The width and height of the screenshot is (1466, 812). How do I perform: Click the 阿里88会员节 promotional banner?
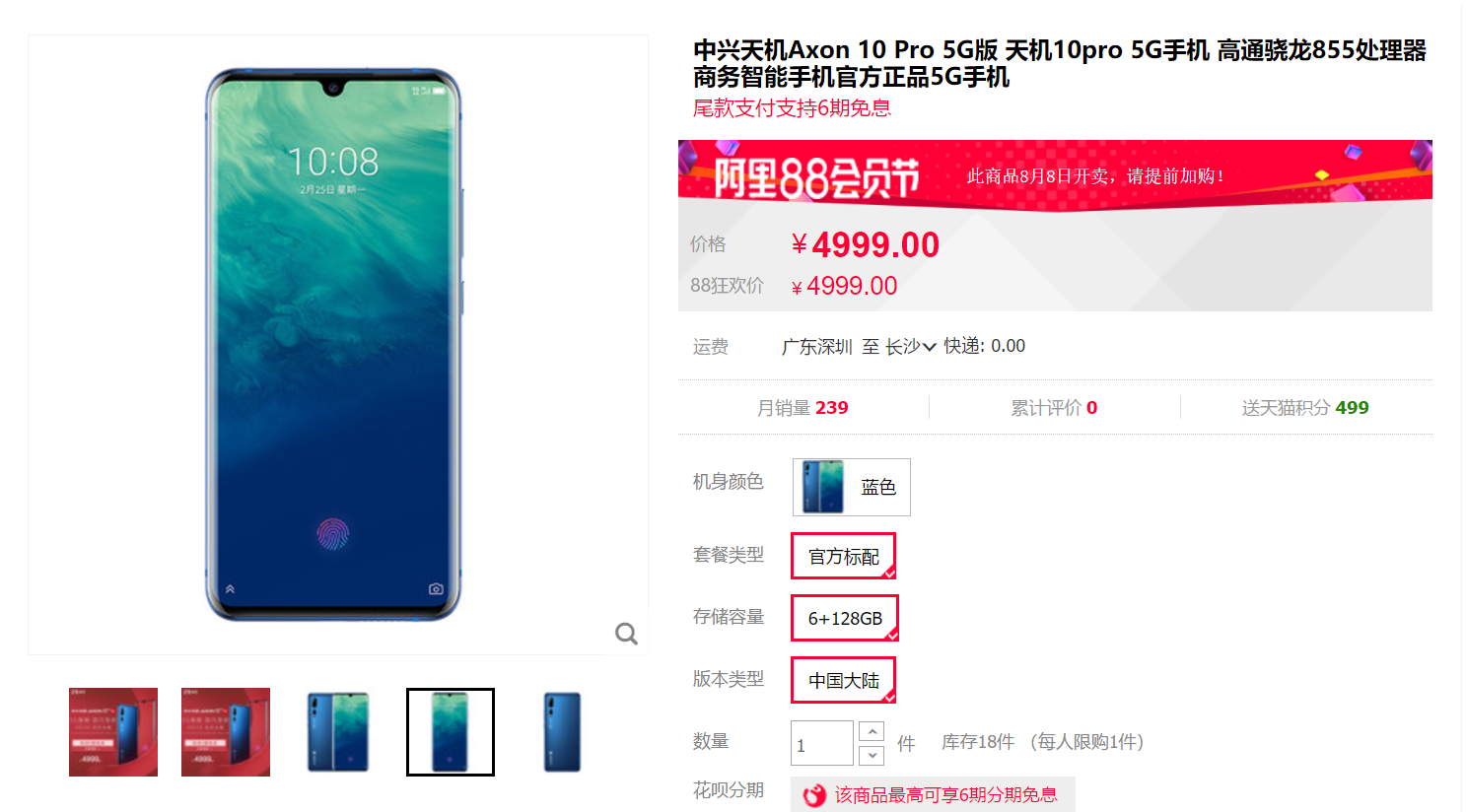click(1055, 175)
